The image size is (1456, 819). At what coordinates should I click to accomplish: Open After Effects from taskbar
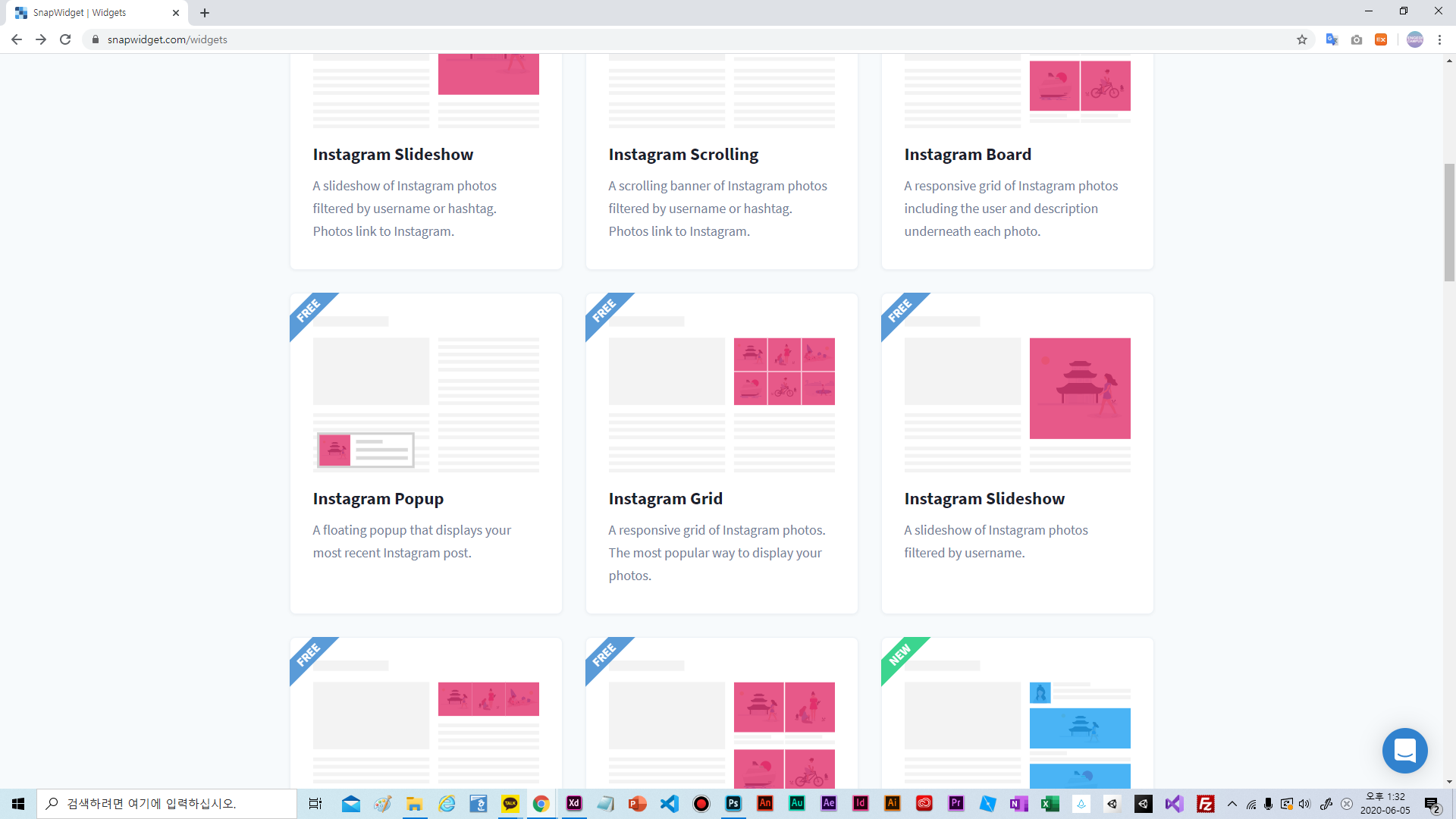click(829, 804)
